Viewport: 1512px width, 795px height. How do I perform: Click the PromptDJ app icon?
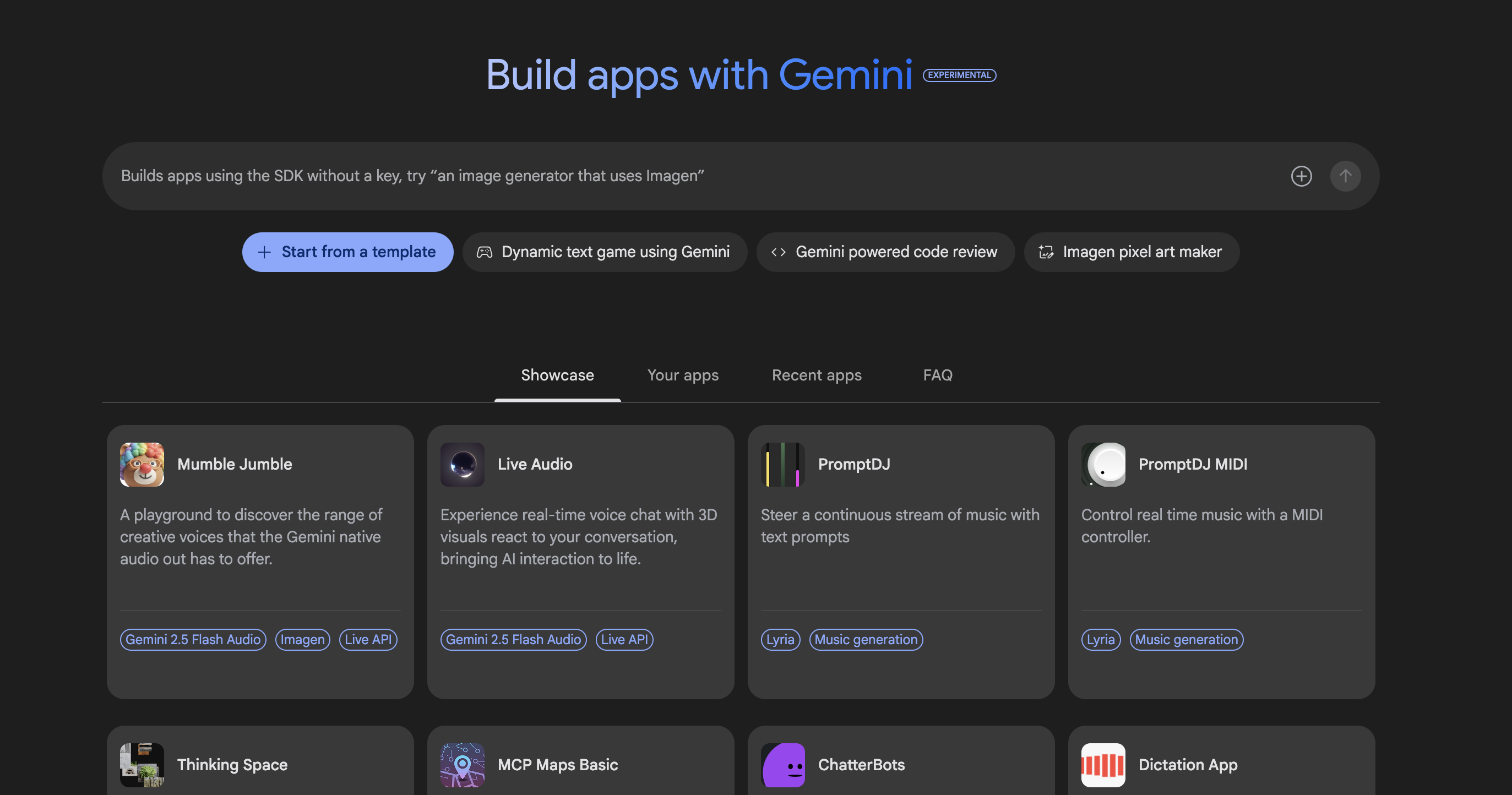coord(782,464)
